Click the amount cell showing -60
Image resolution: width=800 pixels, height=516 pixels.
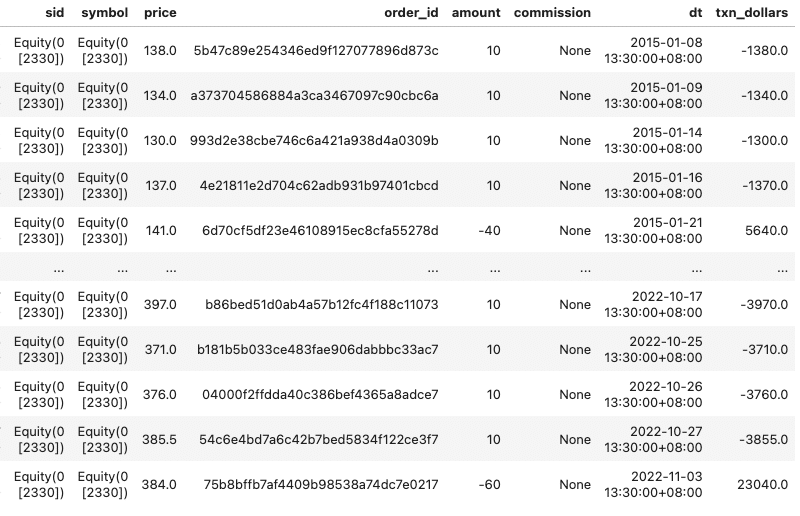pos(489,484)
